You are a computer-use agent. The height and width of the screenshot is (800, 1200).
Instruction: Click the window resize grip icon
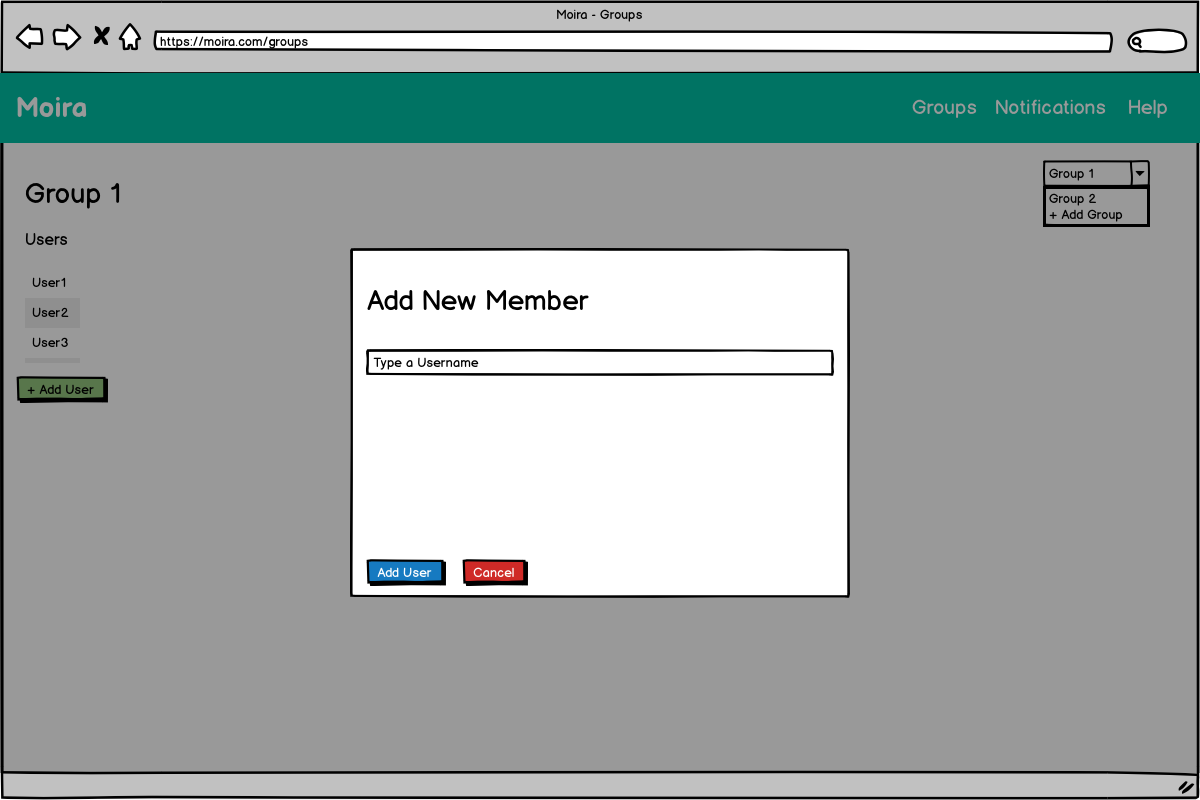pos(1186,786)
